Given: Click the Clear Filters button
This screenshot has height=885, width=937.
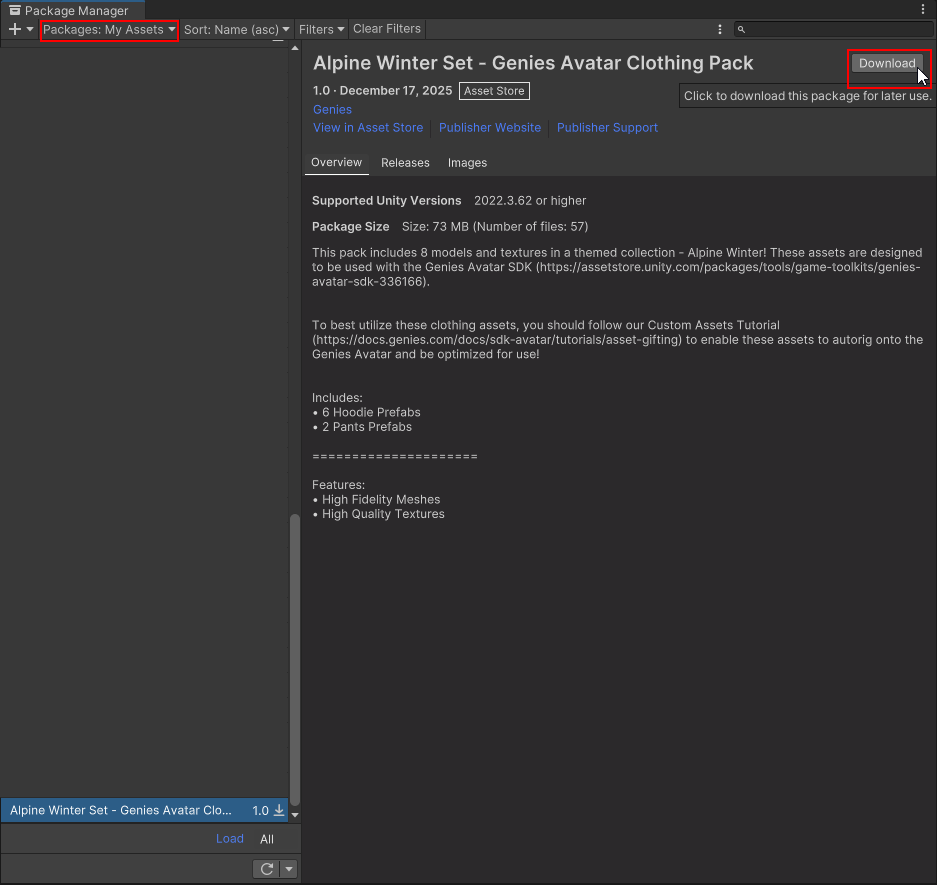Looking at the screenshot, I should 387,29.
